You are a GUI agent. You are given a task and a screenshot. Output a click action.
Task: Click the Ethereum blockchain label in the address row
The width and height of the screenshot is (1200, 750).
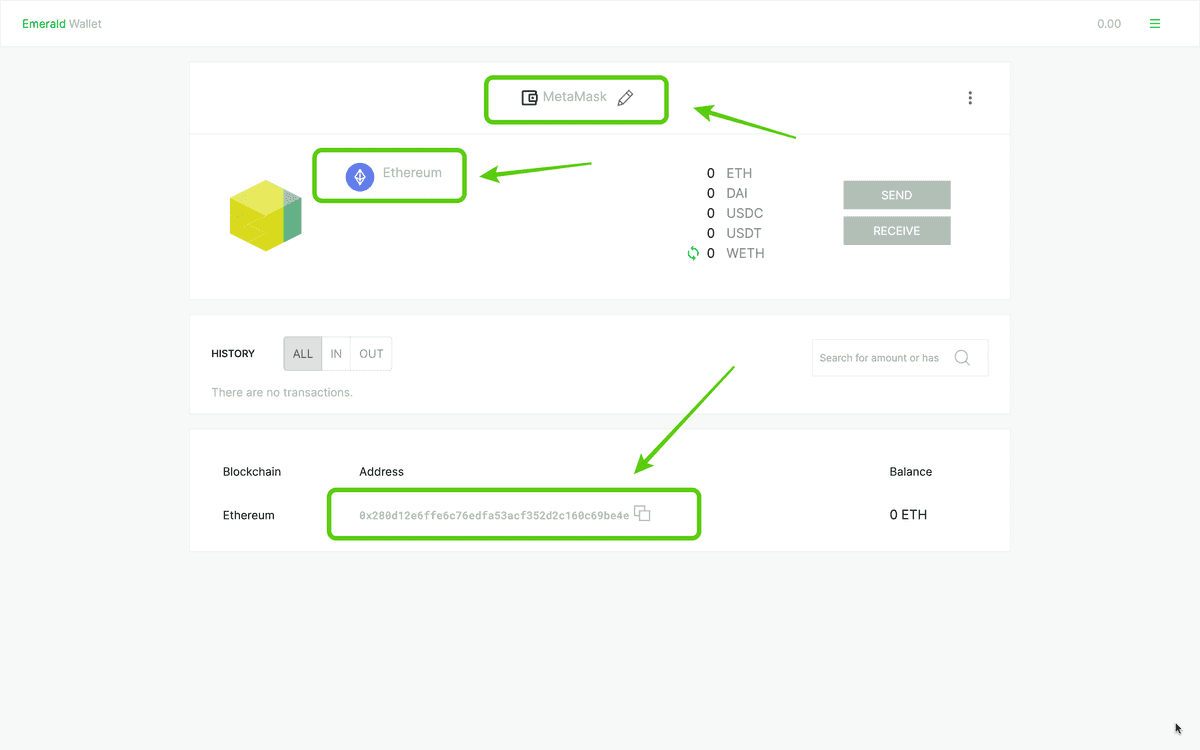point(248,515)
